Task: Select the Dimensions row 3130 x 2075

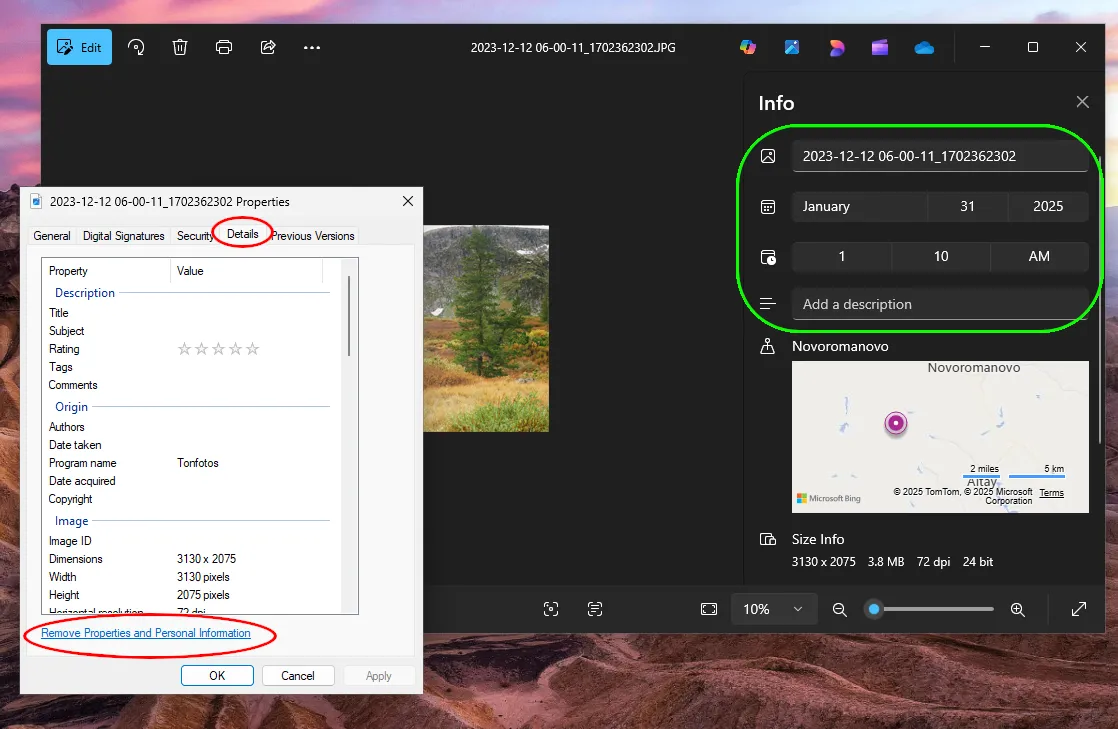Action: tap(191, 559)
